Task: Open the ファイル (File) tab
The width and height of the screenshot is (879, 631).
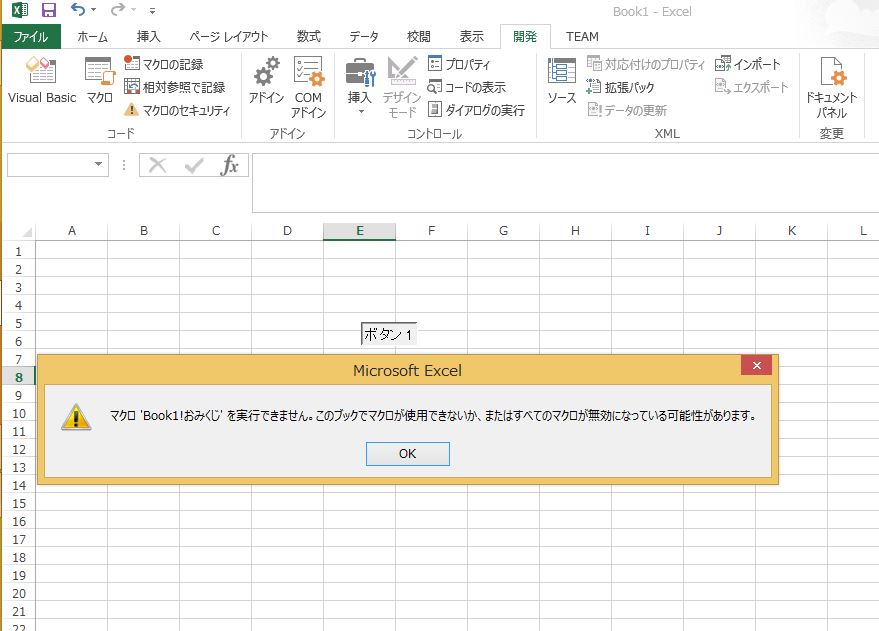Action: click(x=31, y=36)
